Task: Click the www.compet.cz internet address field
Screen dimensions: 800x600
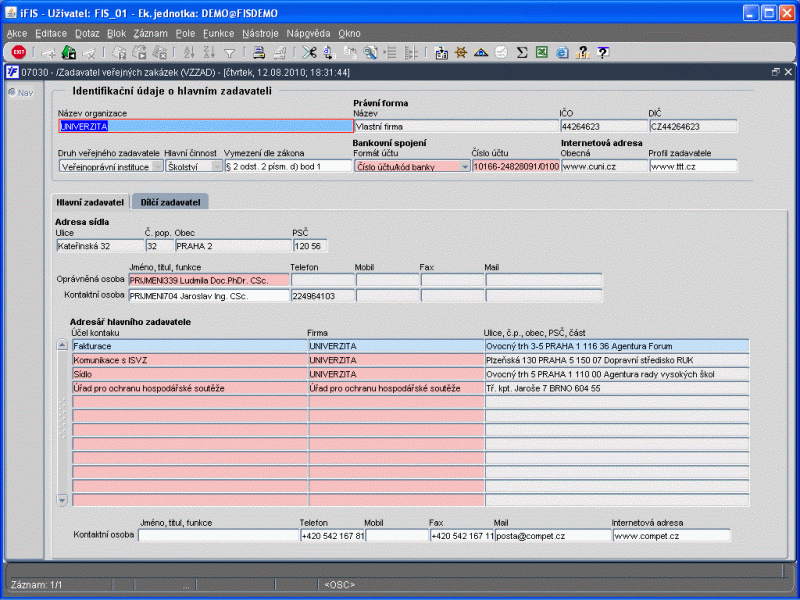Action: click(672, 536)
